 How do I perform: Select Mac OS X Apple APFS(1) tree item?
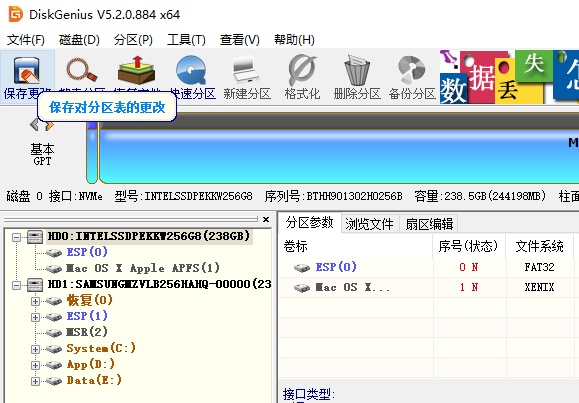143,268
